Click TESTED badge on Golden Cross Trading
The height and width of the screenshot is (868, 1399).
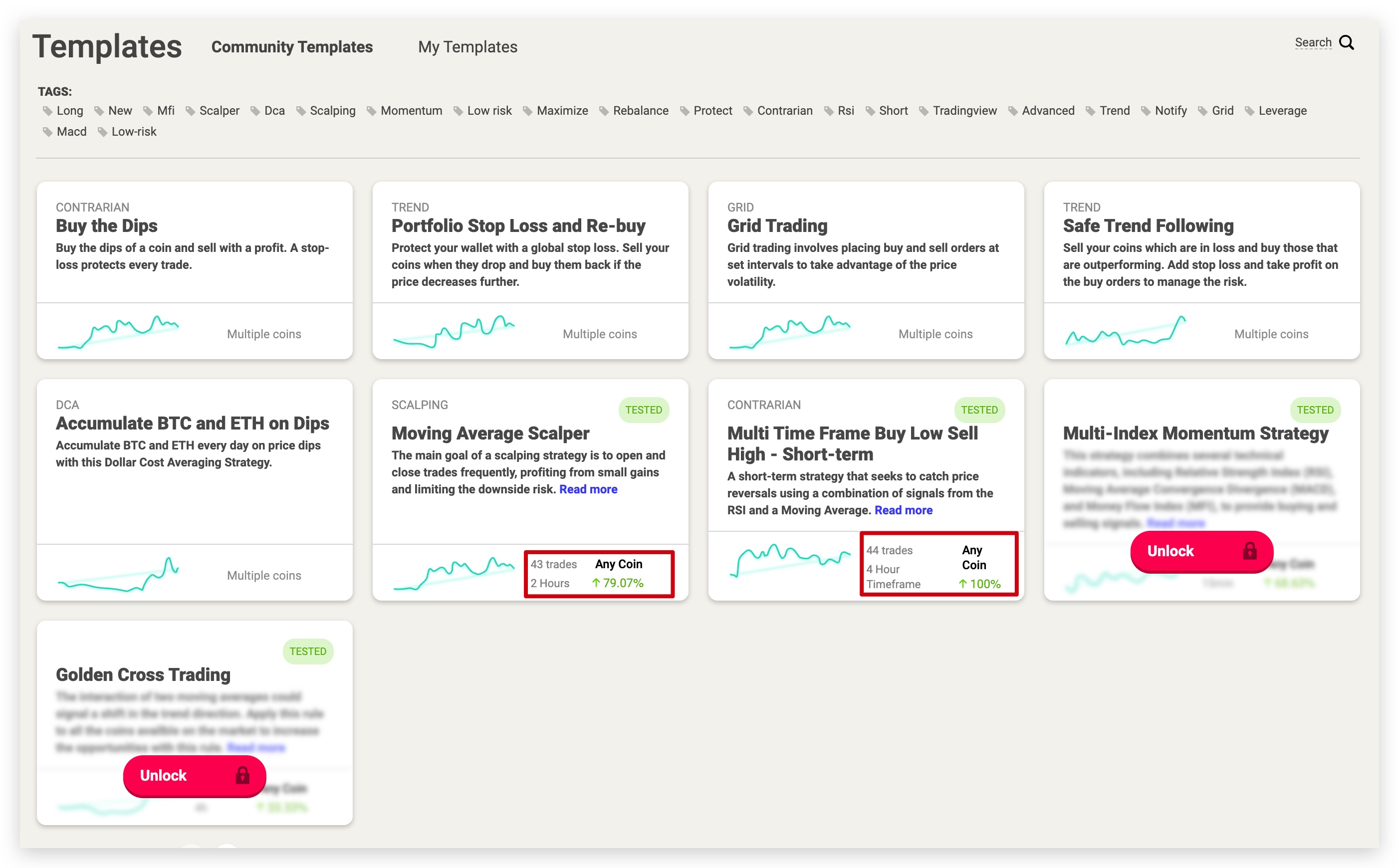point(308,651)
